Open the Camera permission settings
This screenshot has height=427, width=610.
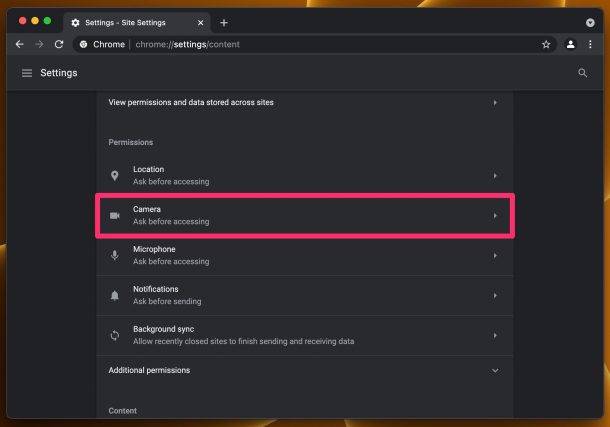300,216
